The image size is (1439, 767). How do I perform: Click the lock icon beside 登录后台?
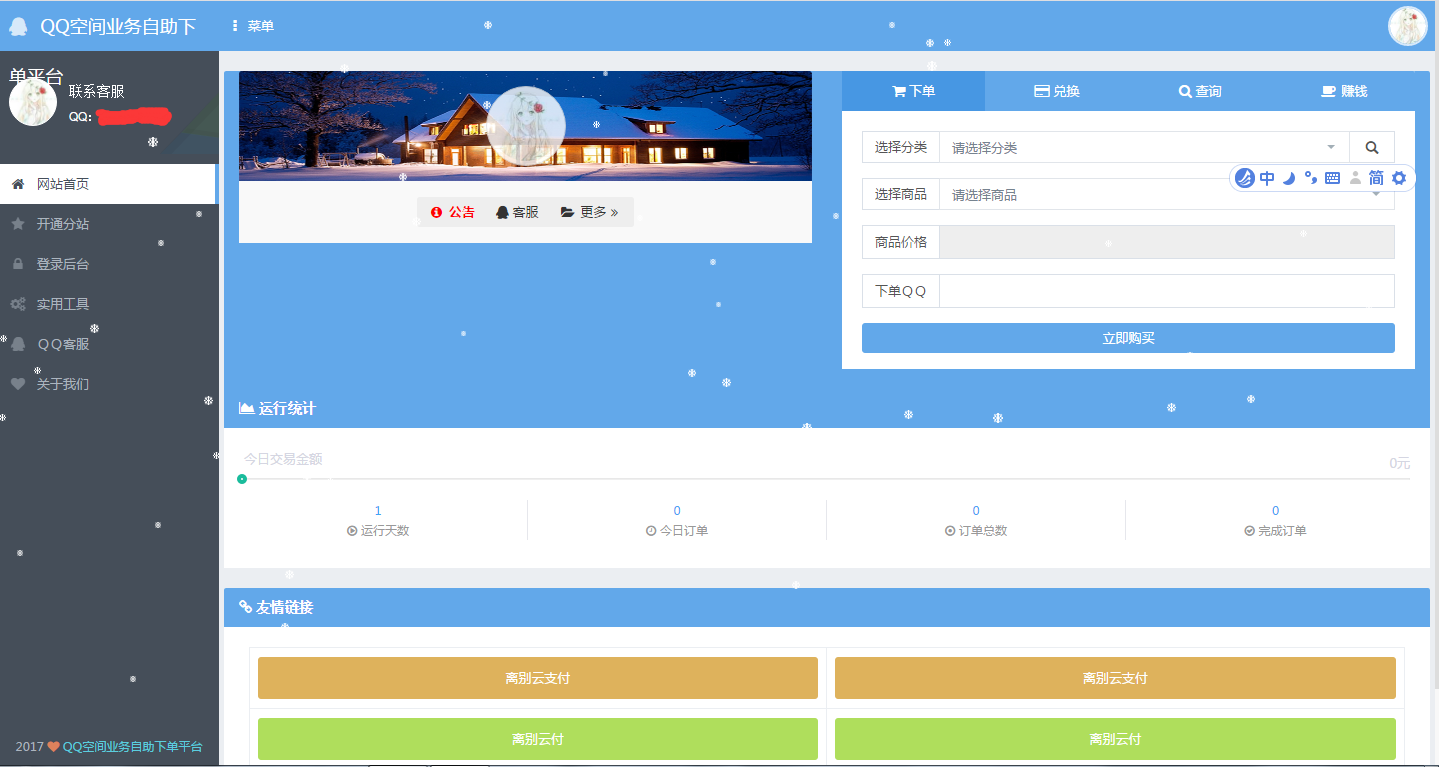click(x=17, y=264)
